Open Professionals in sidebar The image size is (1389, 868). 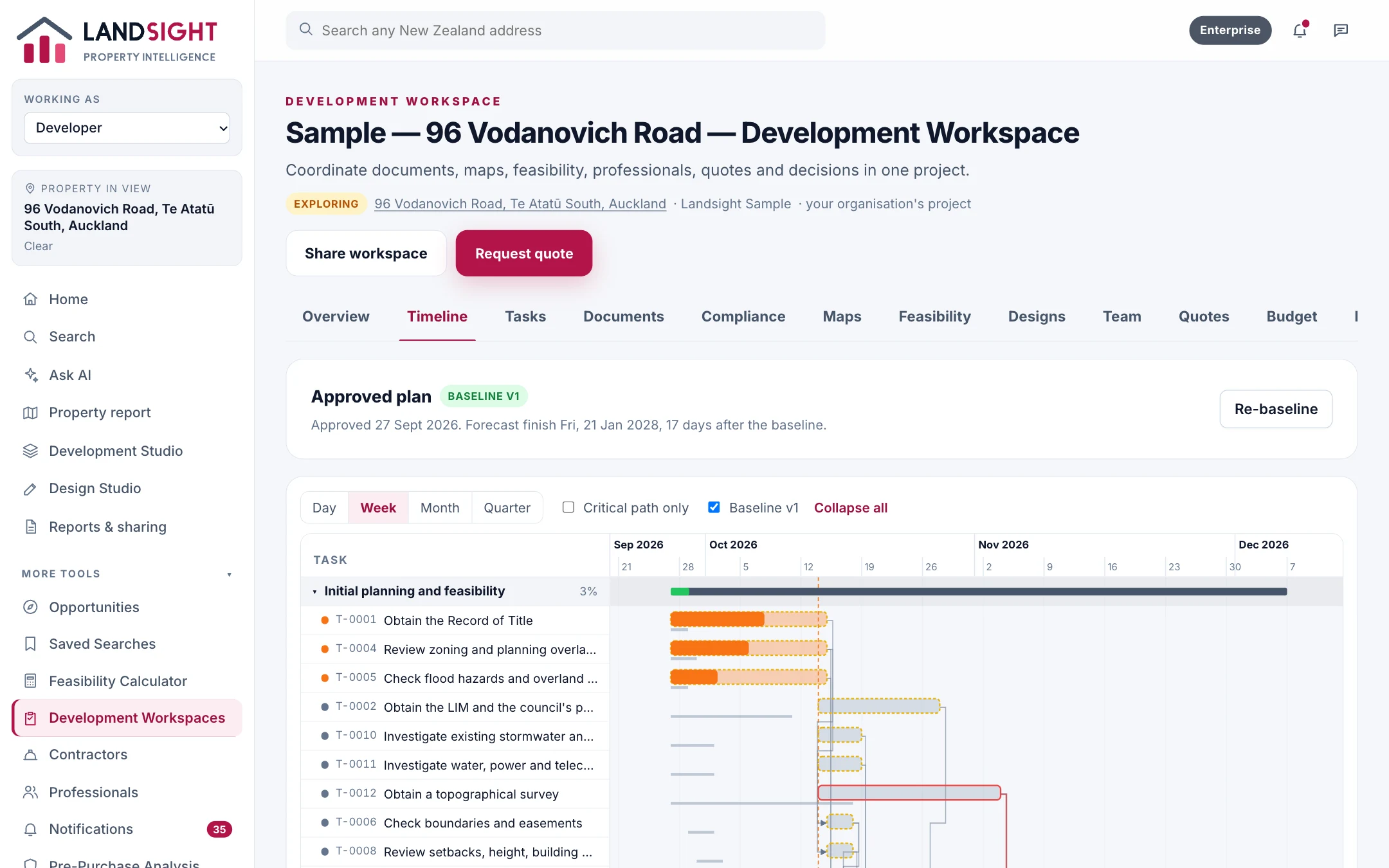(127, 792)
